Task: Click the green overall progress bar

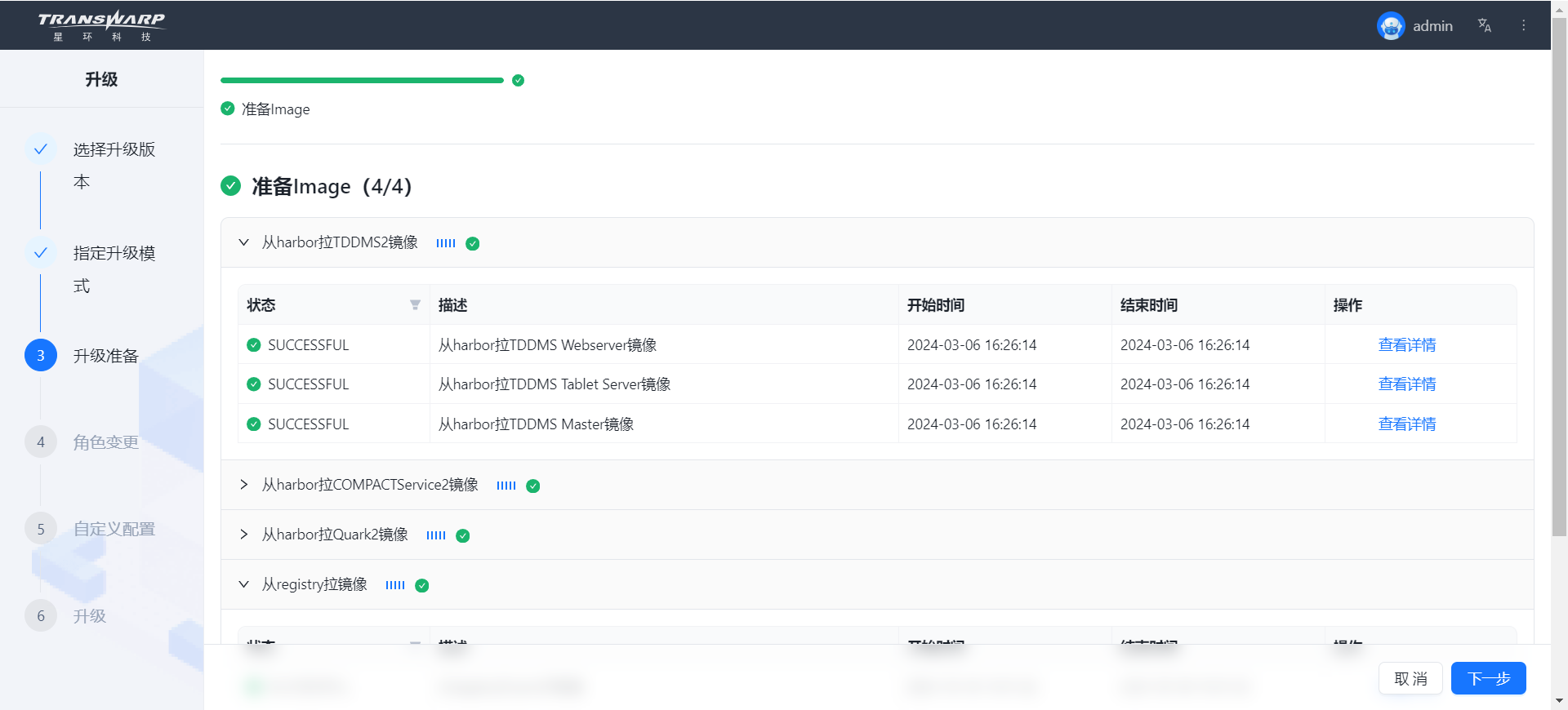Action: click(362, 80)
